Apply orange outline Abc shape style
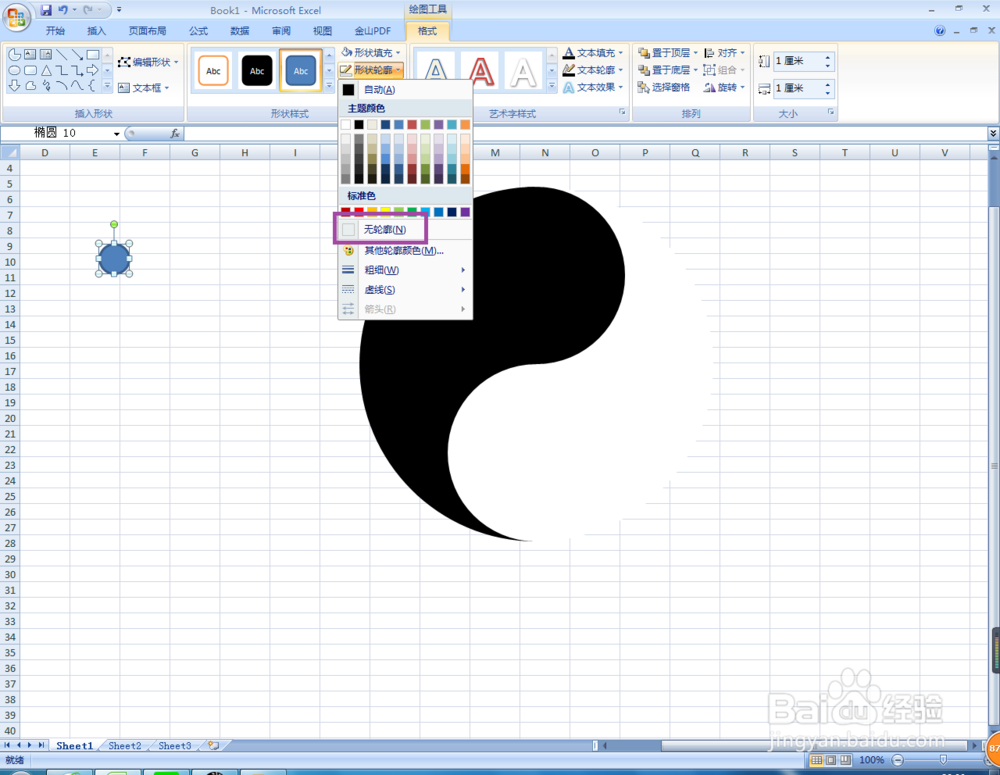This screenshot has width=1000, height=775. click(213, 71)
